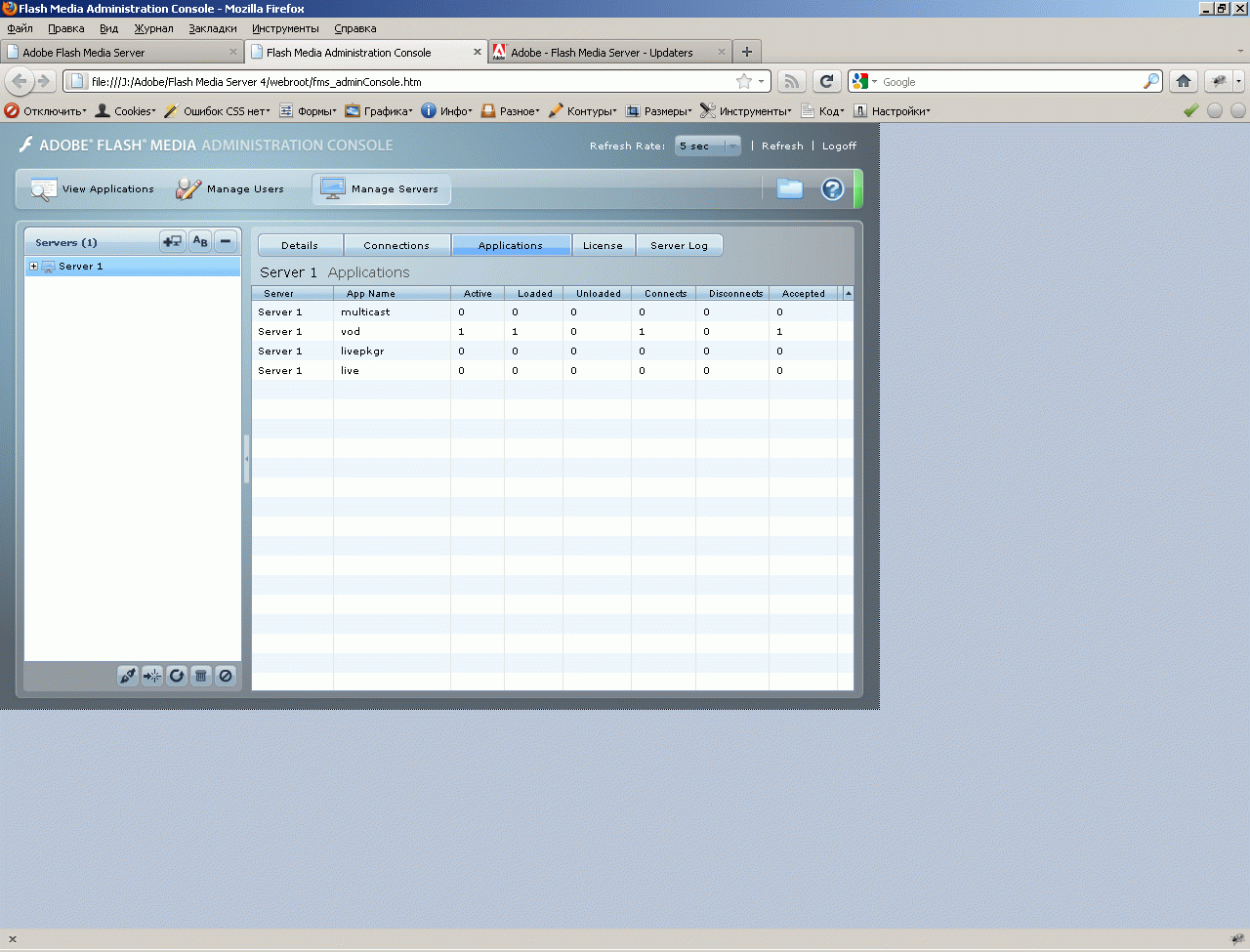The height and width of the screenshot is (952, 1250).
Task: Expand the Server 1 tree node
Action: pyautogui.click(x=33, y=267)
